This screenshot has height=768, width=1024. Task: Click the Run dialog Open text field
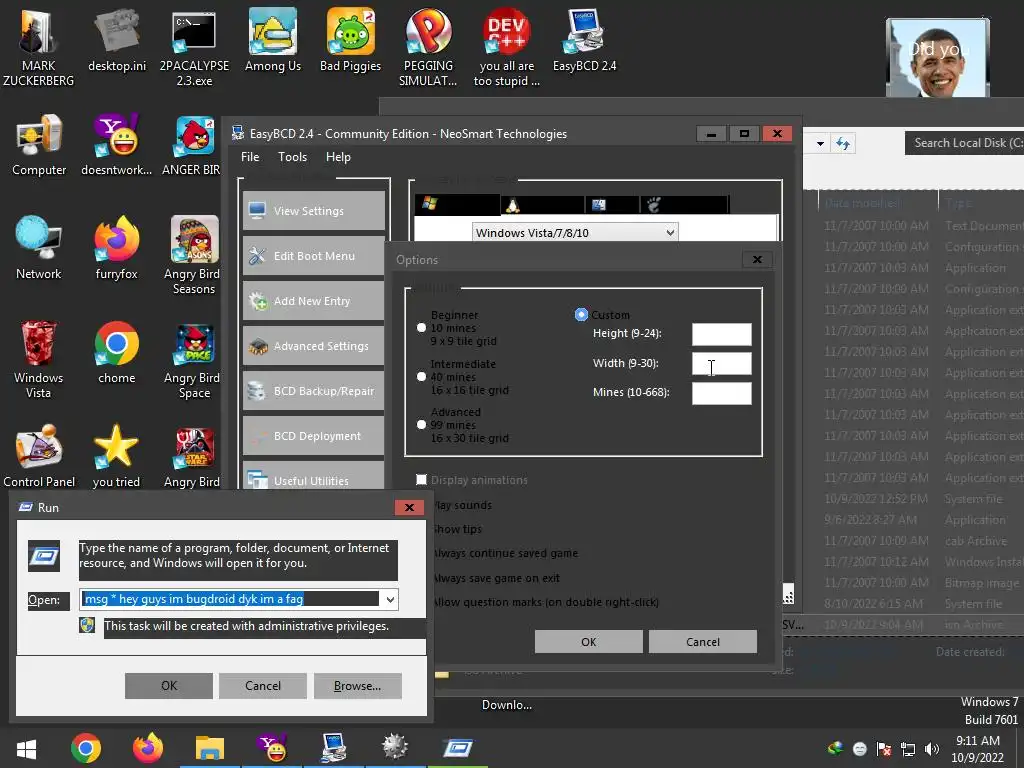[231, 599]
